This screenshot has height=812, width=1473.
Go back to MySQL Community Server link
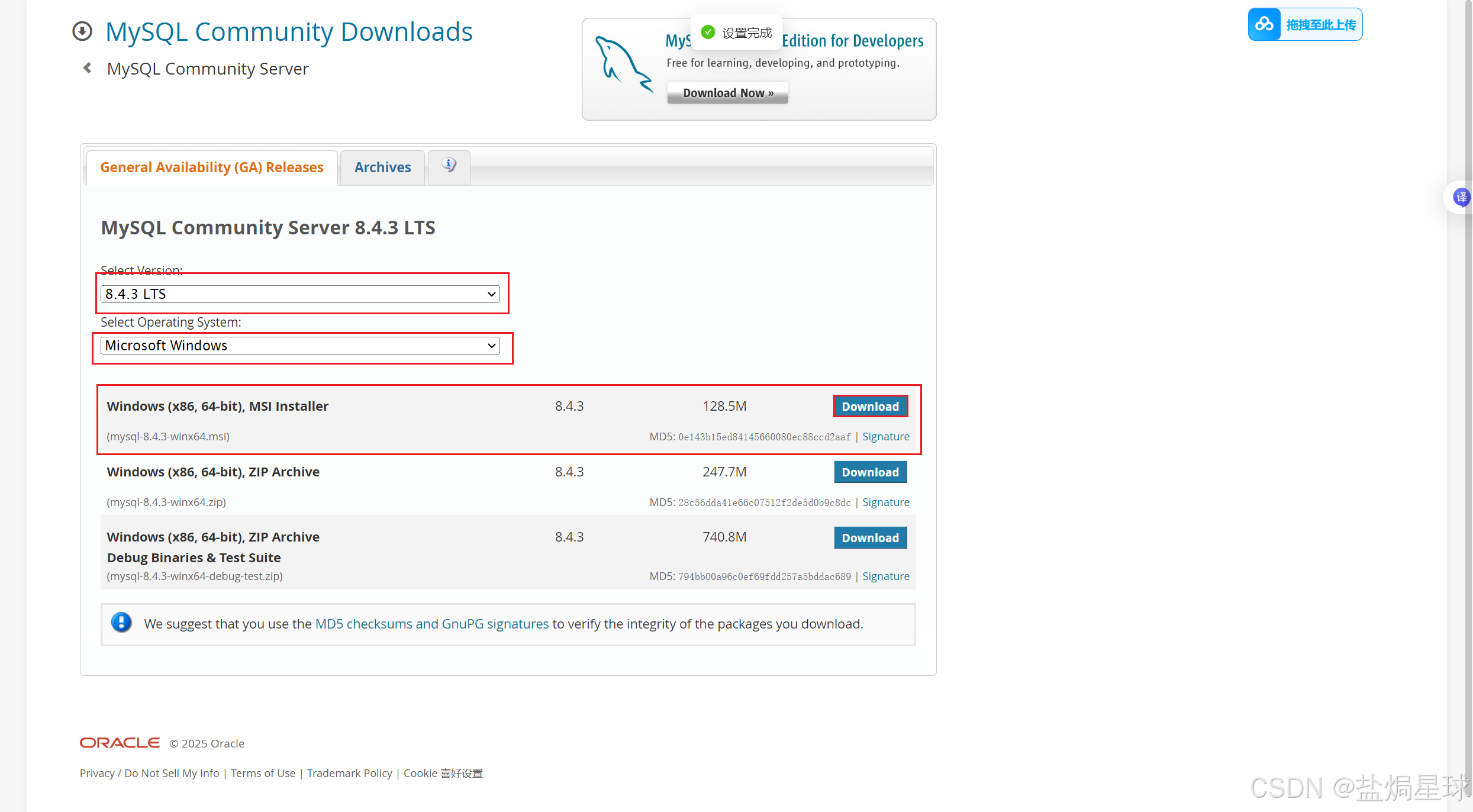click(208, 69)
